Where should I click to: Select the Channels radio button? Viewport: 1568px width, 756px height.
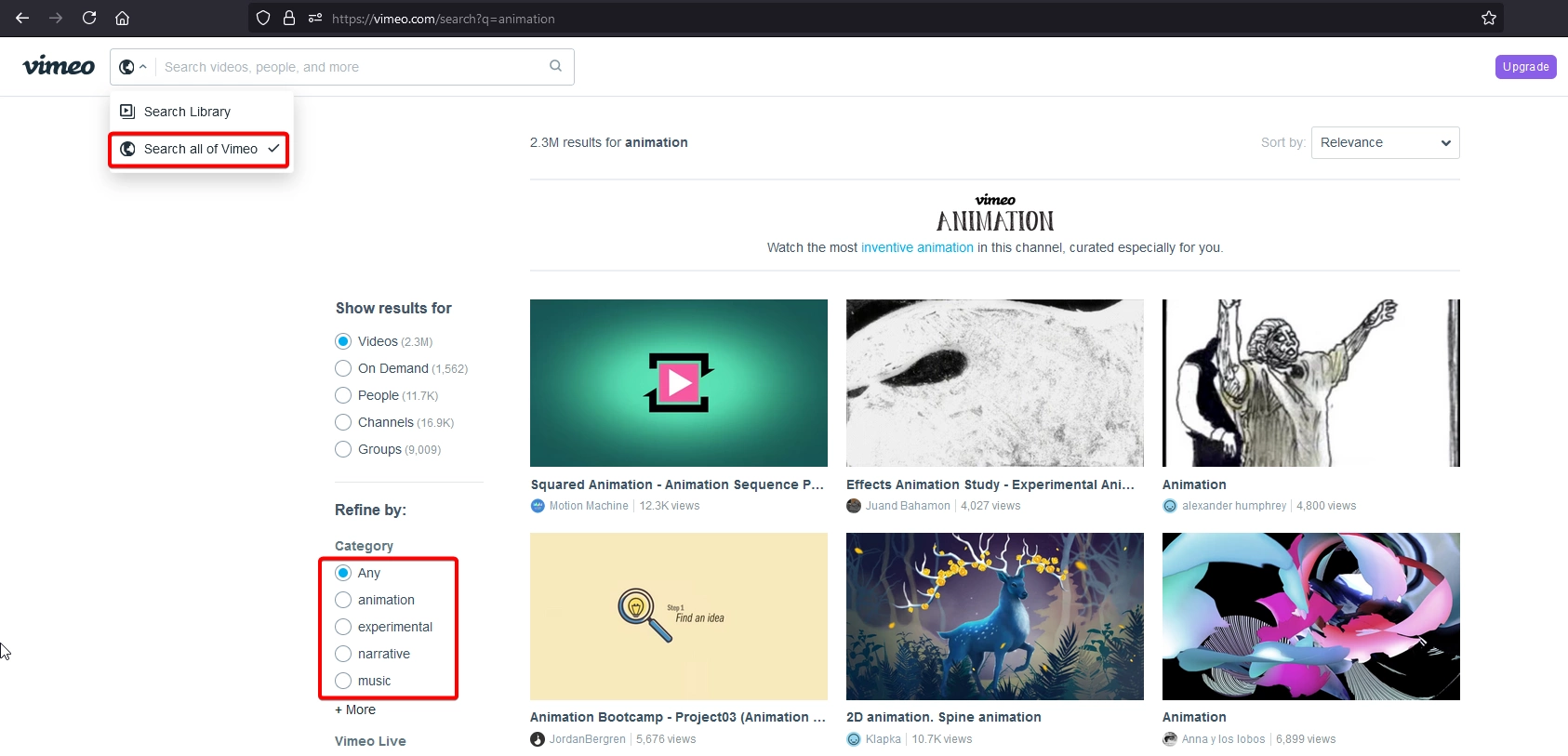(343, 422)
